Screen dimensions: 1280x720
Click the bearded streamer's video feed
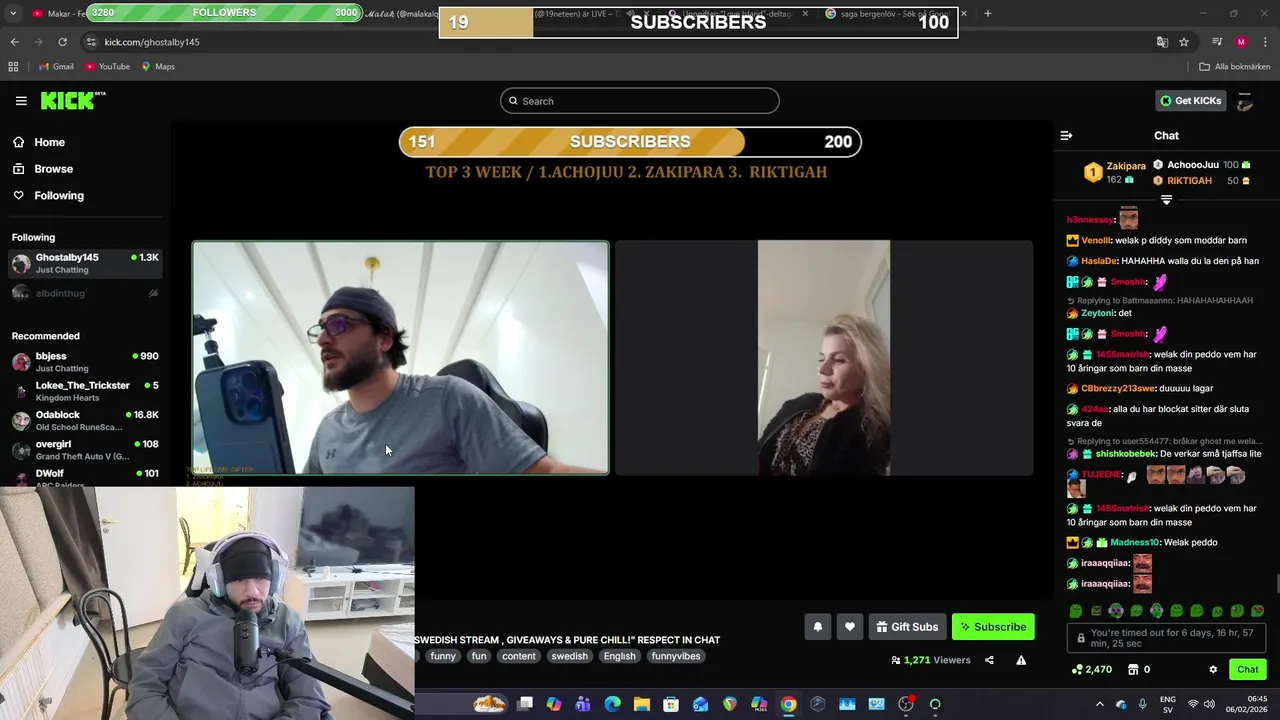coord(400,357)
